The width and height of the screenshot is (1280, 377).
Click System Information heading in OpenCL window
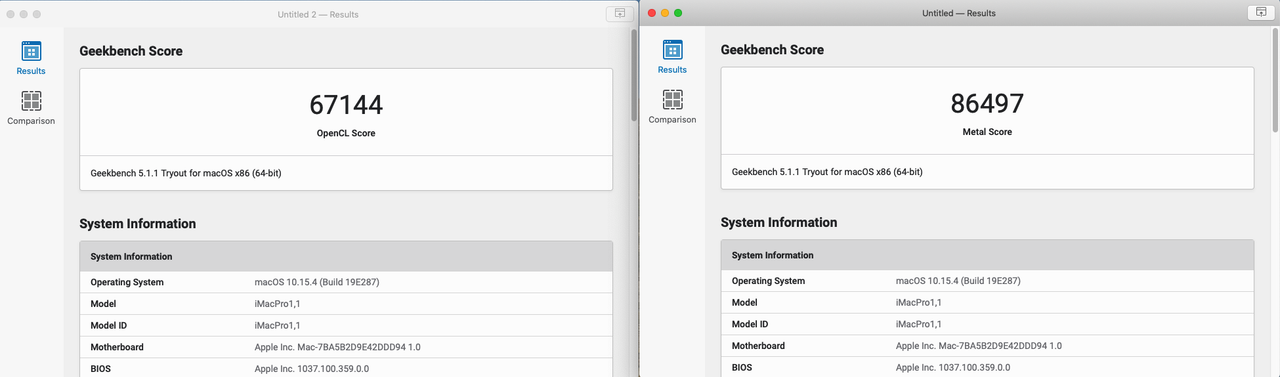138,224
